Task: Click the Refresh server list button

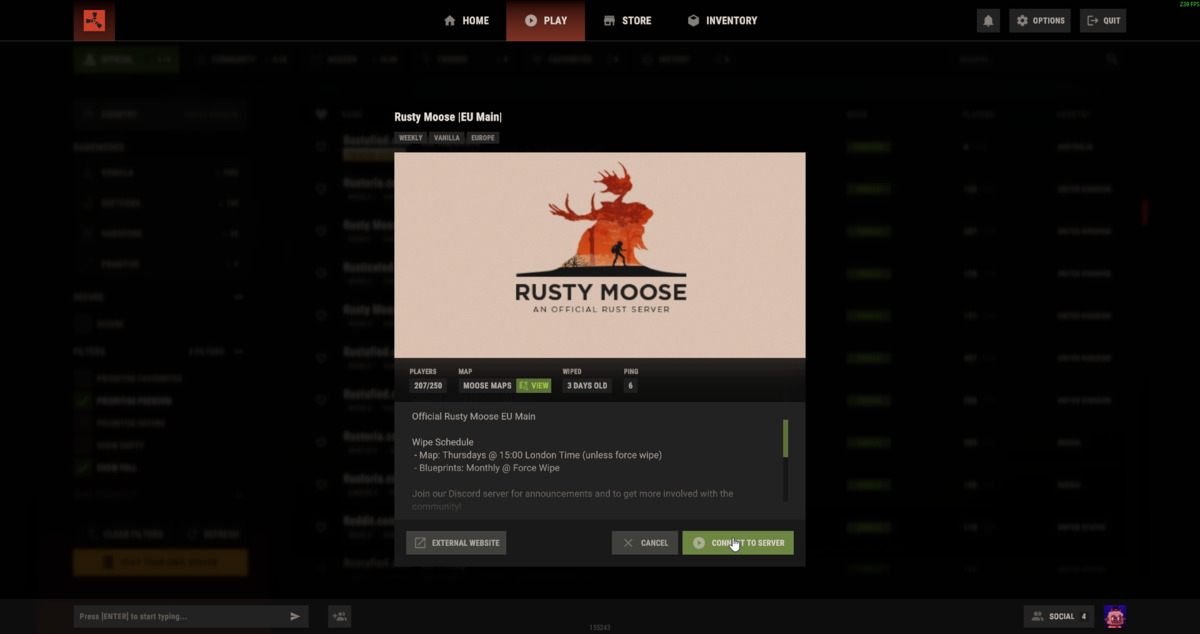Action: 214,534
